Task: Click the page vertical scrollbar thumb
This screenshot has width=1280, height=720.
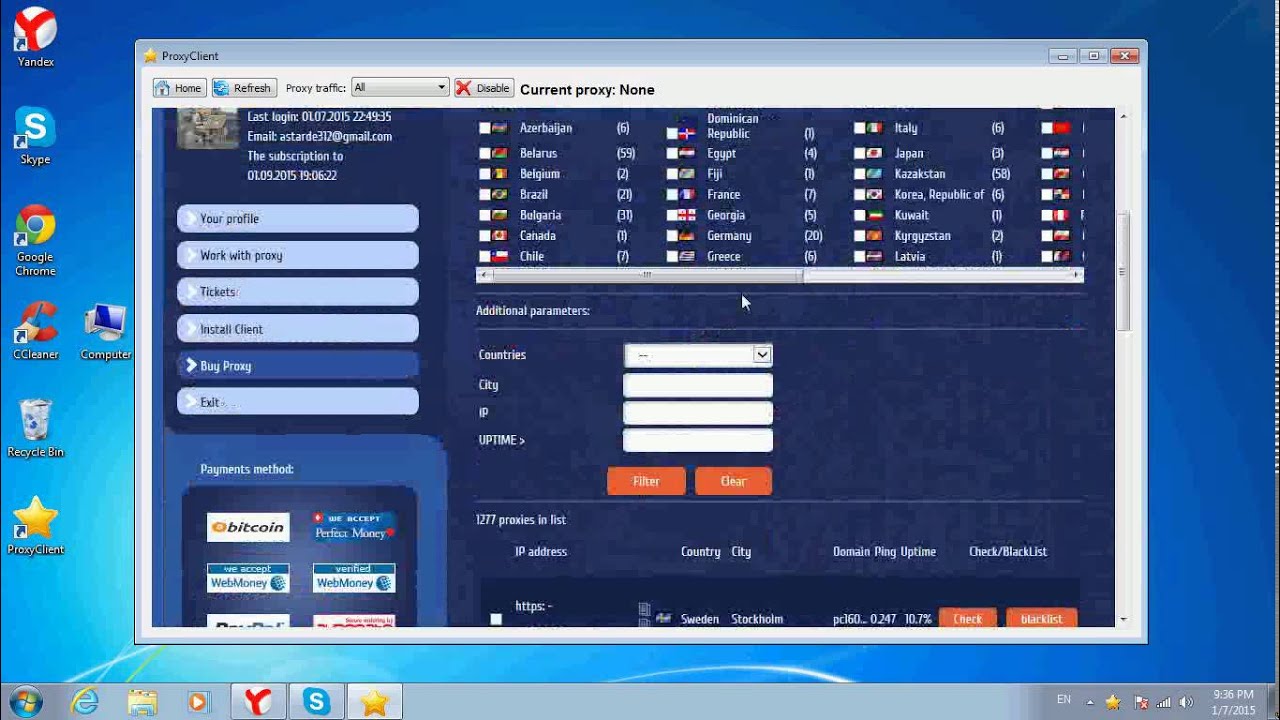Action: pyautogui.click(x=1122, y=272)
